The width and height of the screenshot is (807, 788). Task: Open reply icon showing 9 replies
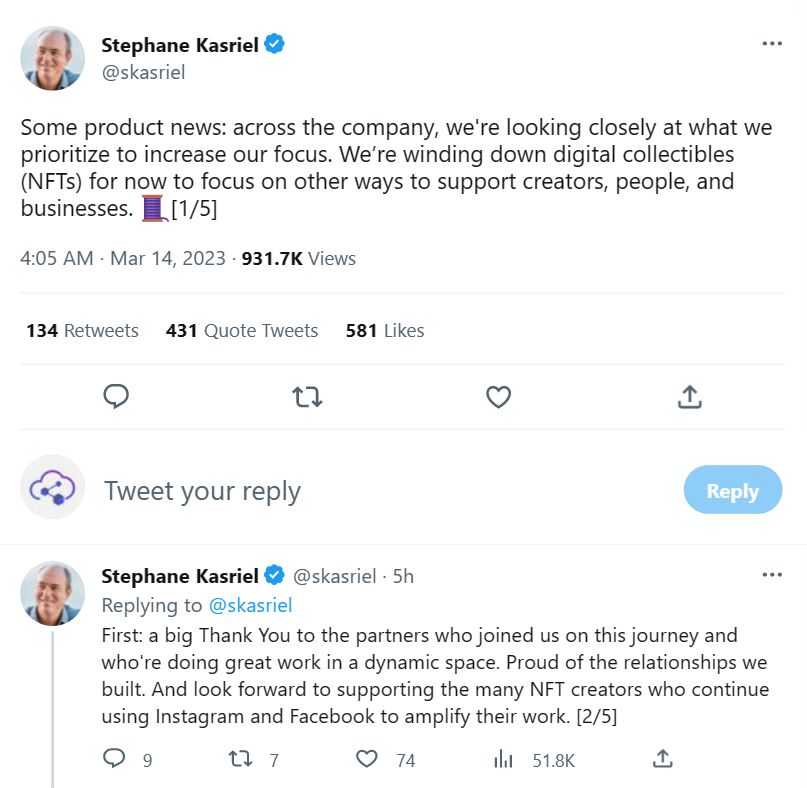[114, 759]
